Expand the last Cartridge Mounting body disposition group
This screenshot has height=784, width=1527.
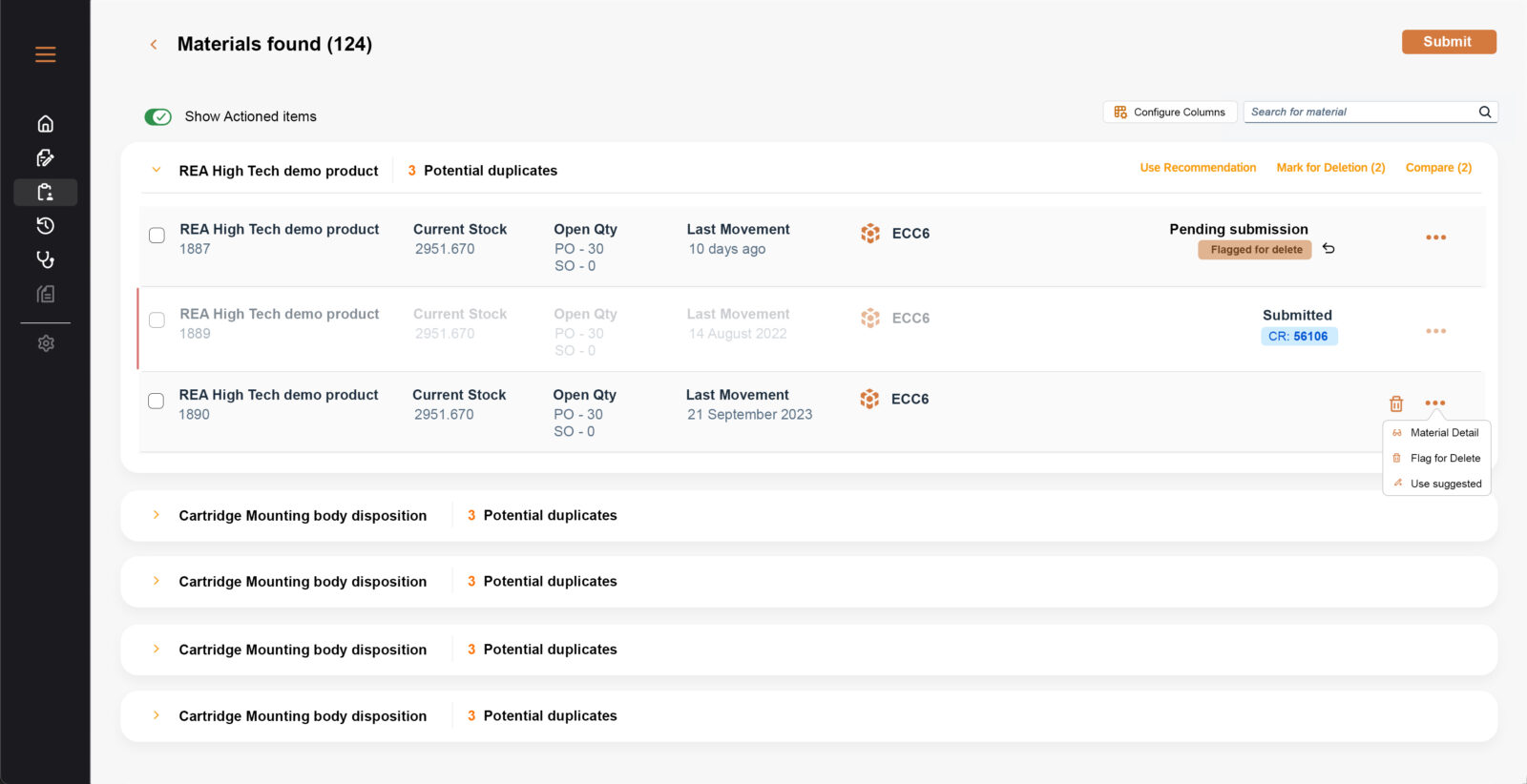157,715
